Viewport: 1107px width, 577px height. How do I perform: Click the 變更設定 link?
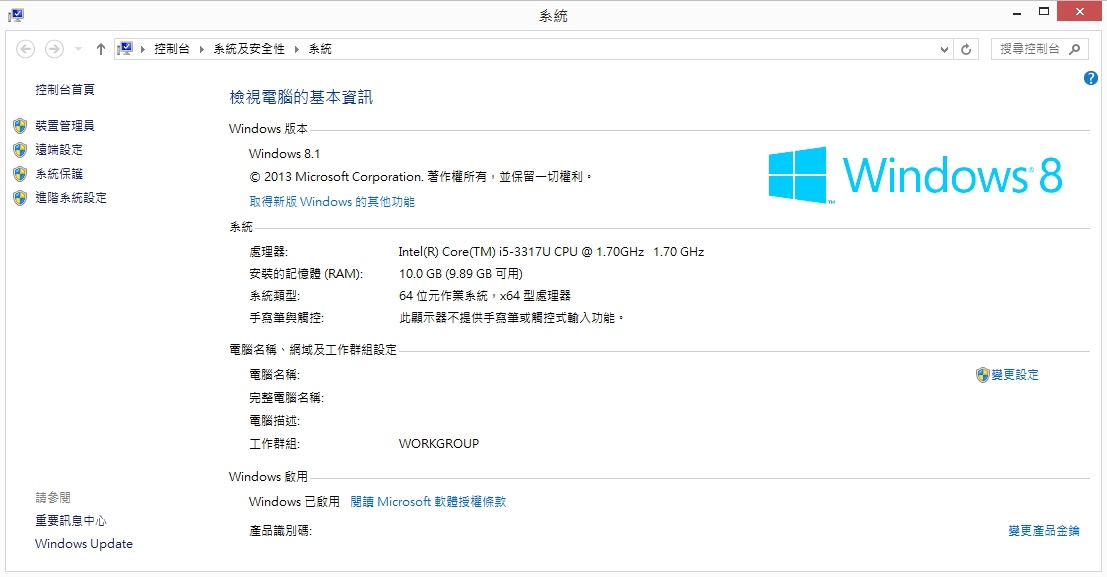coord(1015,375)
